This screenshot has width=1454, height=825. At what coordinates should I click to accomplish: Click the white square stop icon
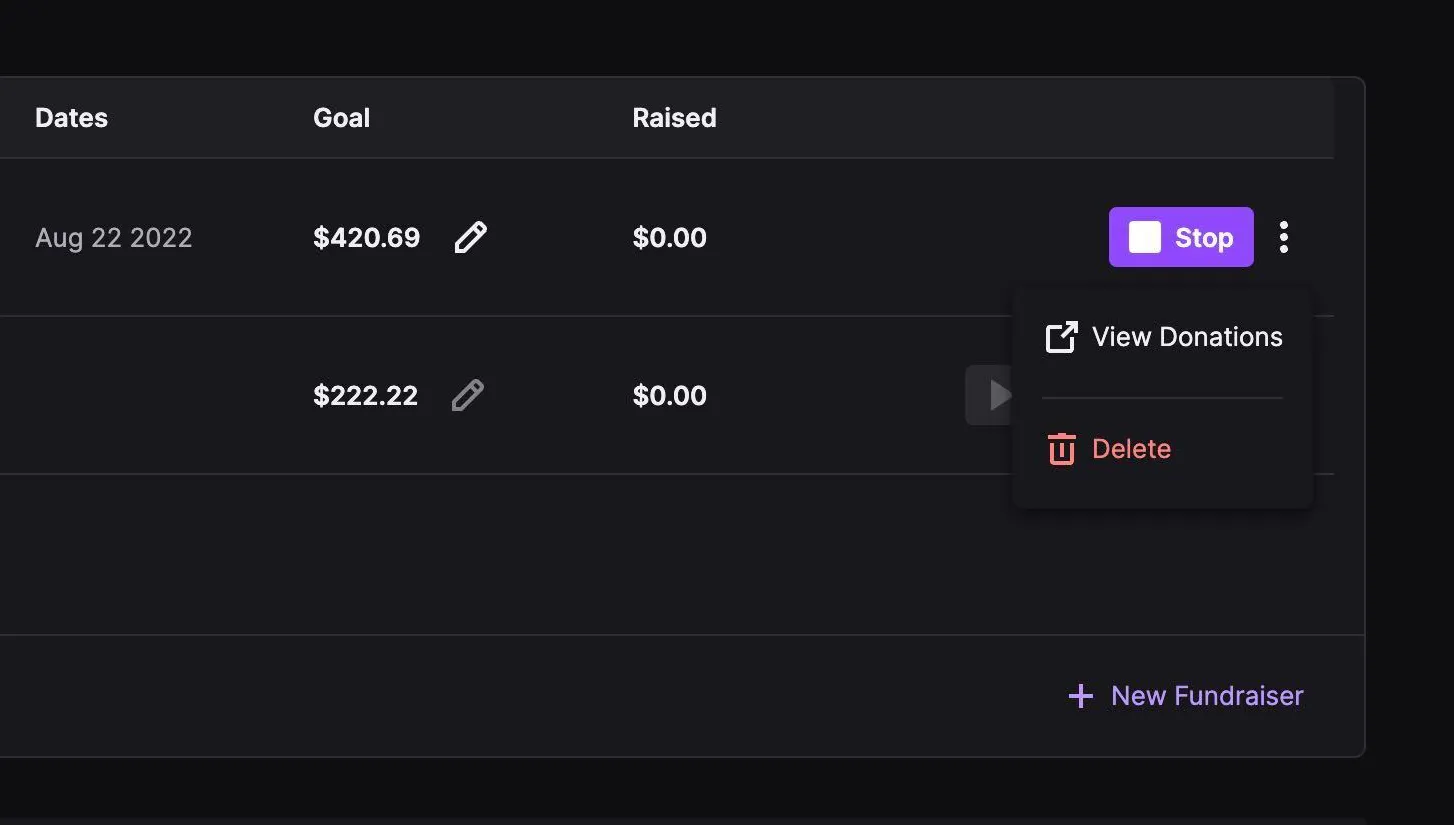[x=1145, y=237]
